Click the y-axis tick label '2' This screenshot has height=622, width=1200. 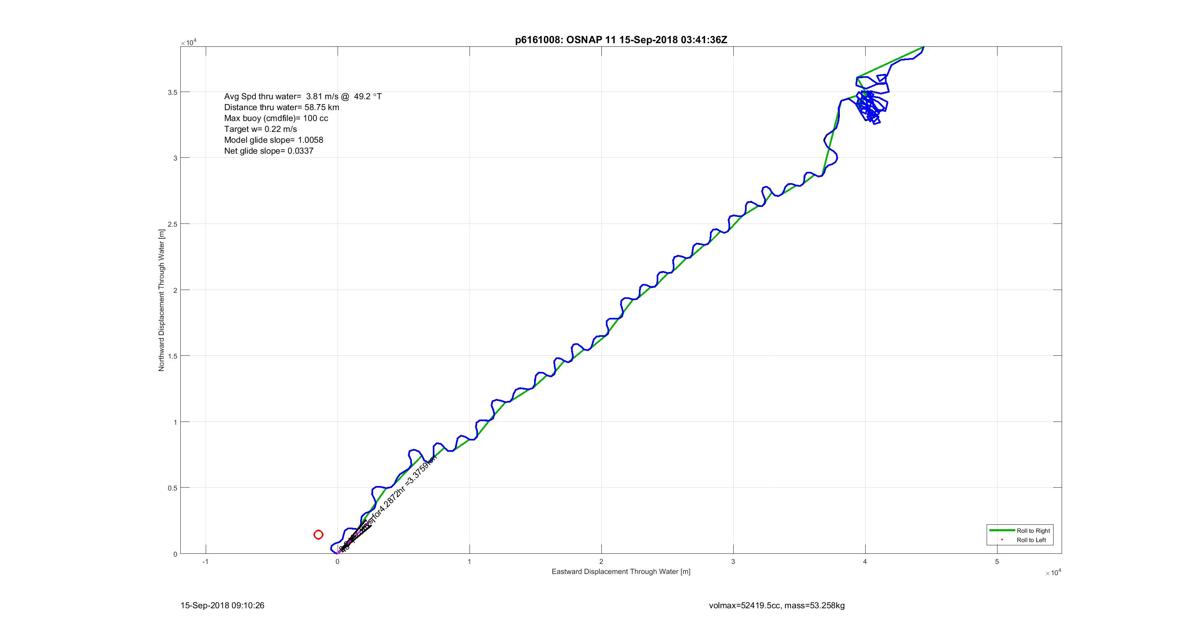pos(174,290)
